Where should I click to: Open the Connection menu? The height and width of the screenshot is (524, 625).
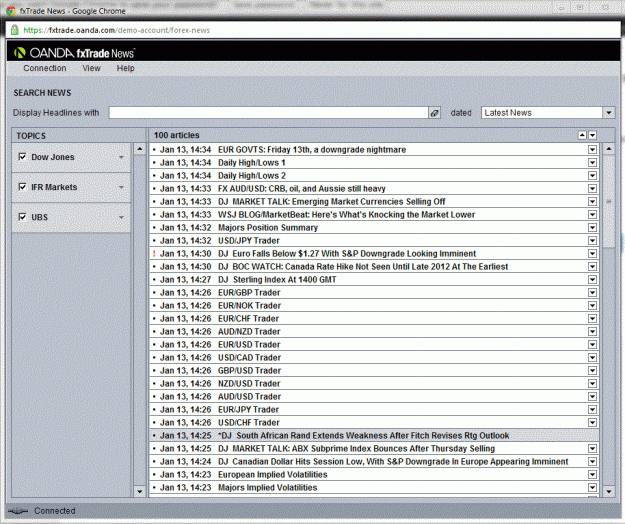click(45, 68)
